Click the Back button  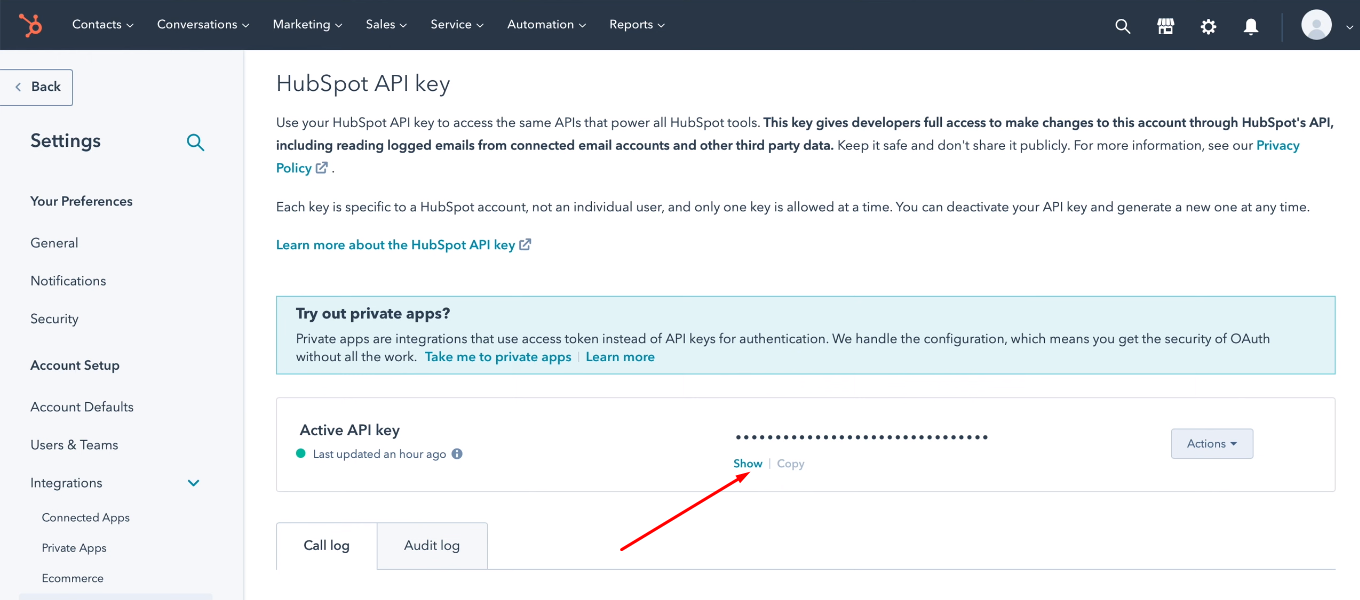(x=37, y=87)
